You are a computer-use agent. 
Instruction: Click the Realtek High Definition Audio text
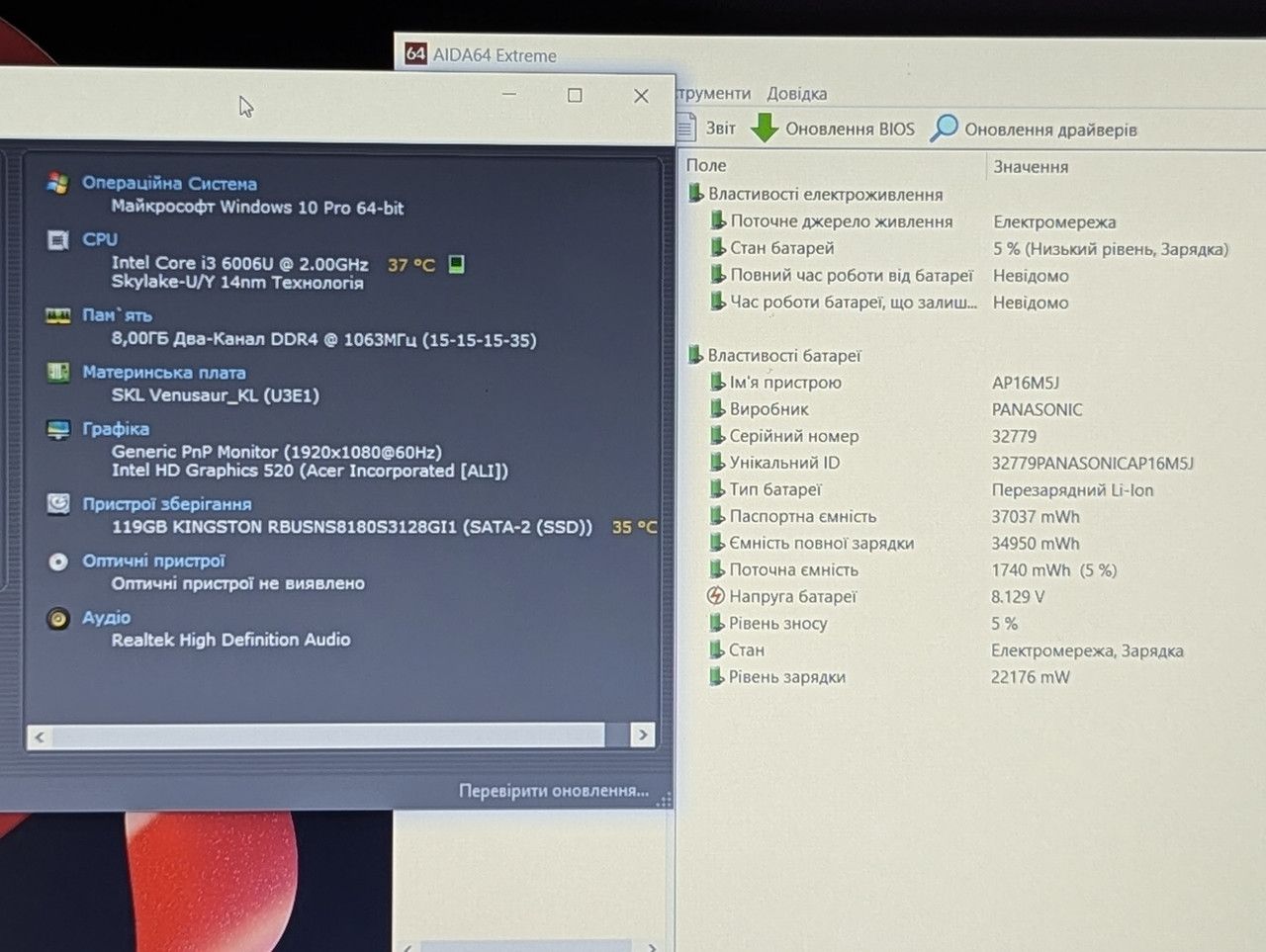[x=230, y=640]
